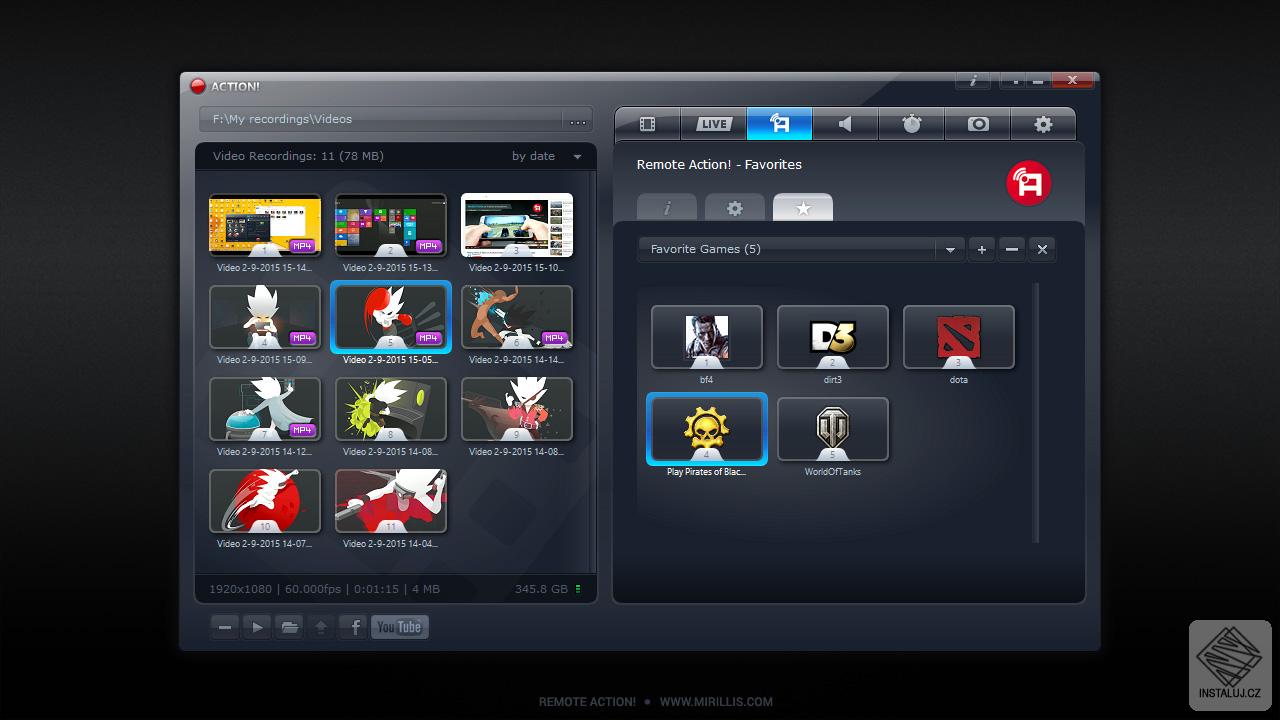Click the recordings folder path field
1280x720 pixels.
click(381, 120)
